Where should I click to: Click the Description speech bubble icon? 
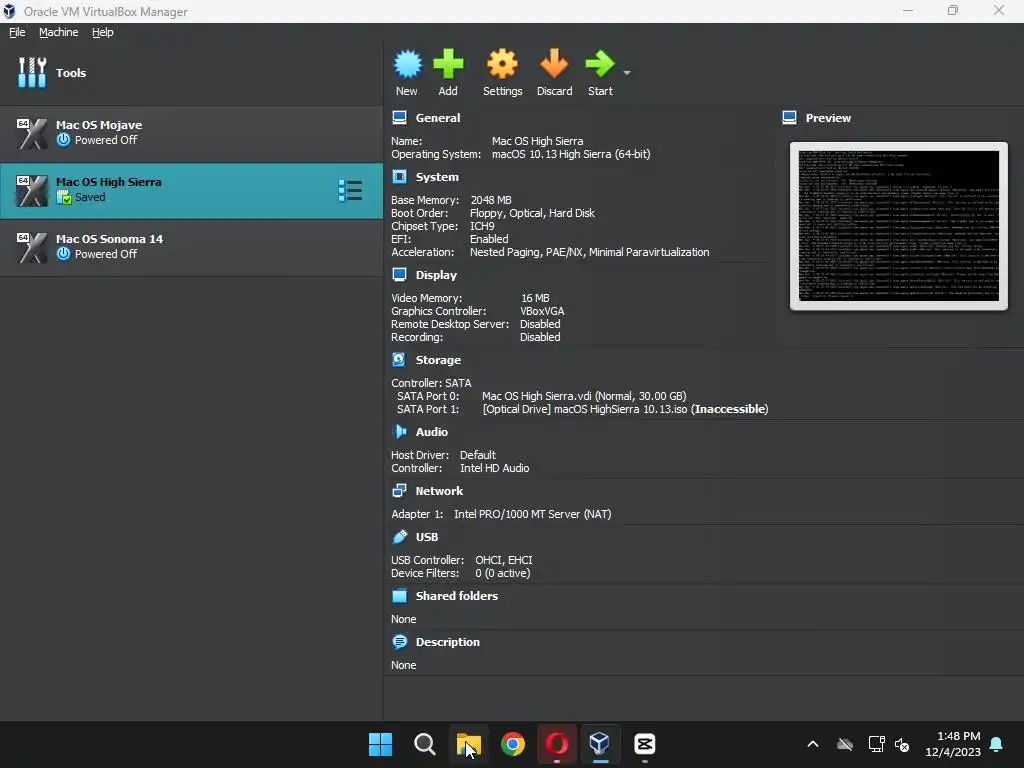pyautogui.click(x=399, y=641)
